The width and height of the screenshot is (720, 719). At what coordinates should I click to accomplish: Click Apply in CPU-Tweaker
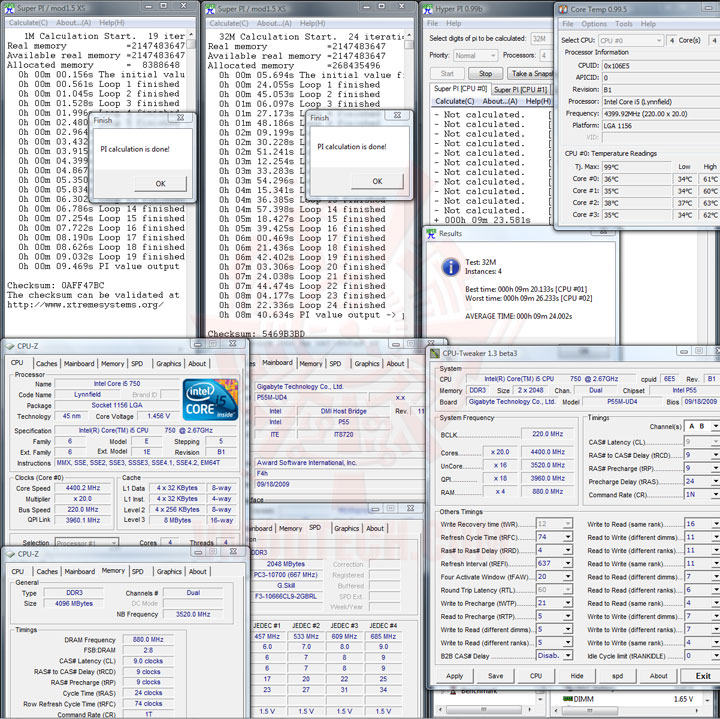[x=454, y=676]
